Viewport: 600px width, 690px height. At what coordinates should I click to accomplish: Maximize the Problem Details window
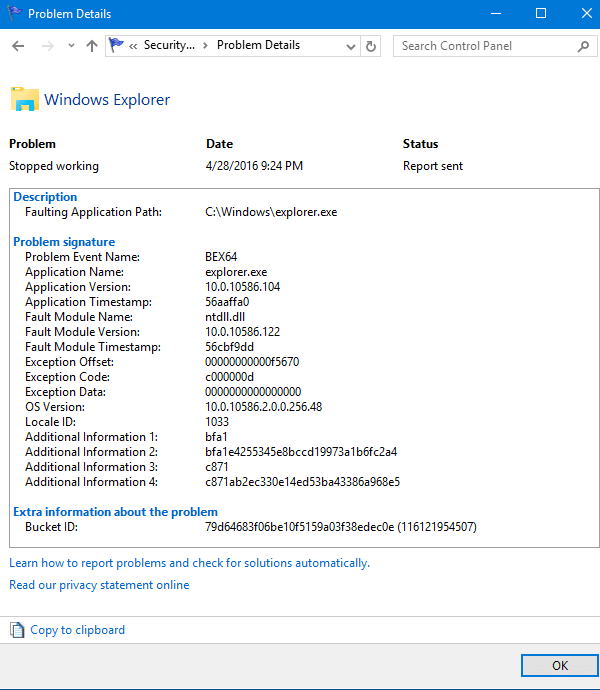click(541, 13)
